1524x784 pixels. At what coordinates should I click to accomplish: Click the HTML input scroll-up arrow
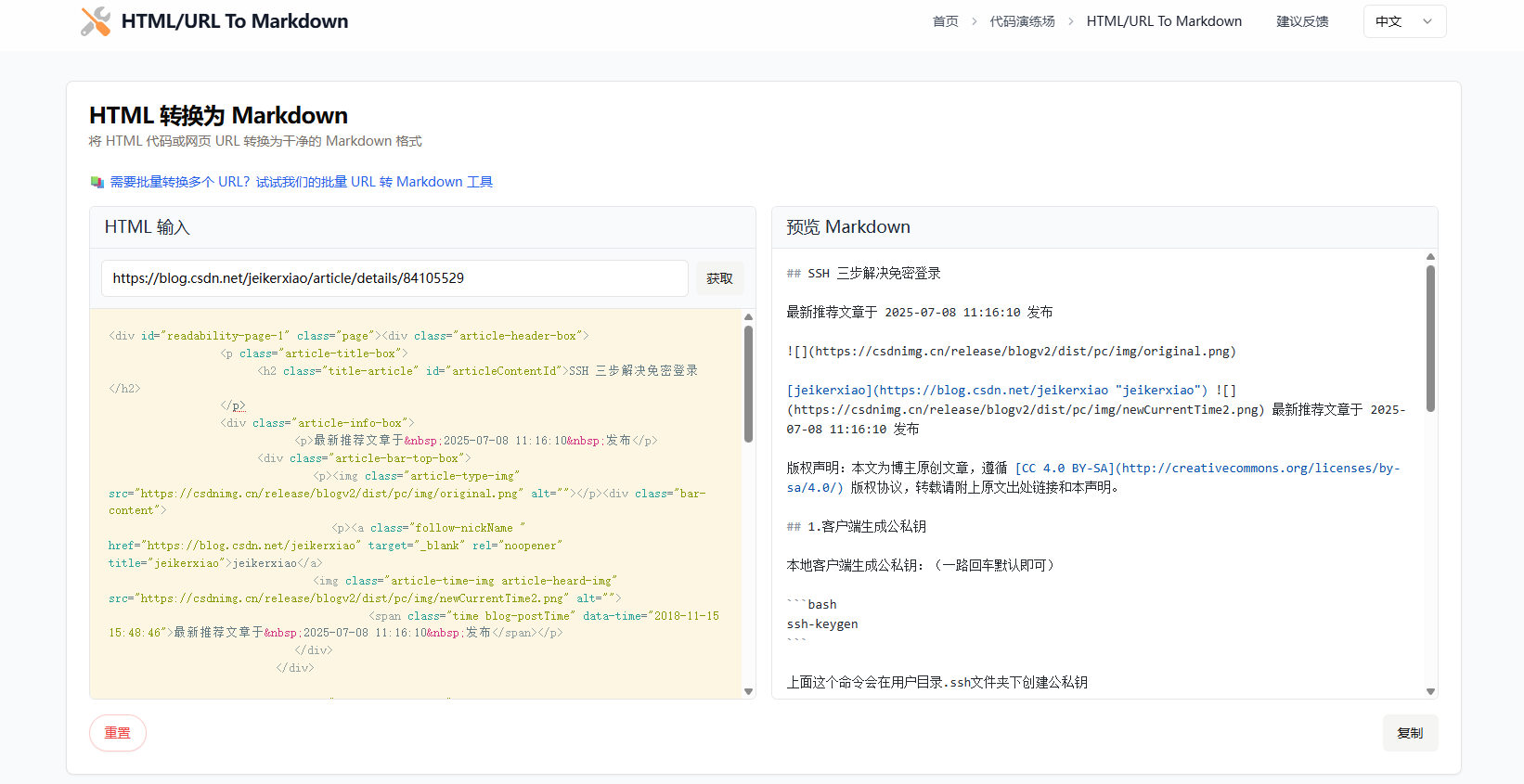pyautogui.click(x=748, y=317)
